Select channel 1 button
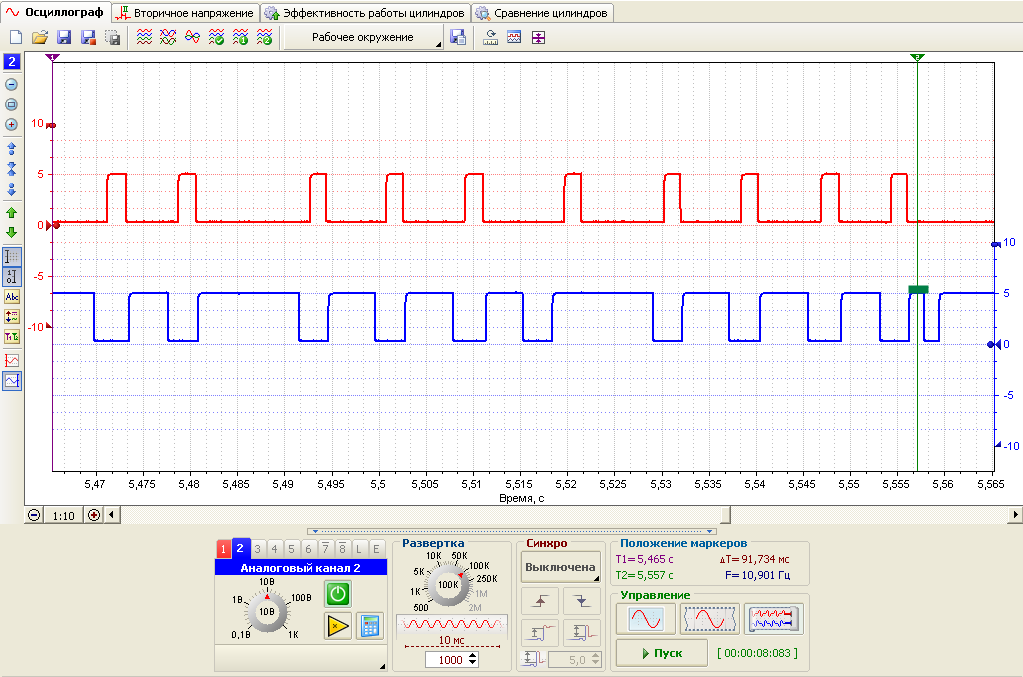 pos(223,549)
